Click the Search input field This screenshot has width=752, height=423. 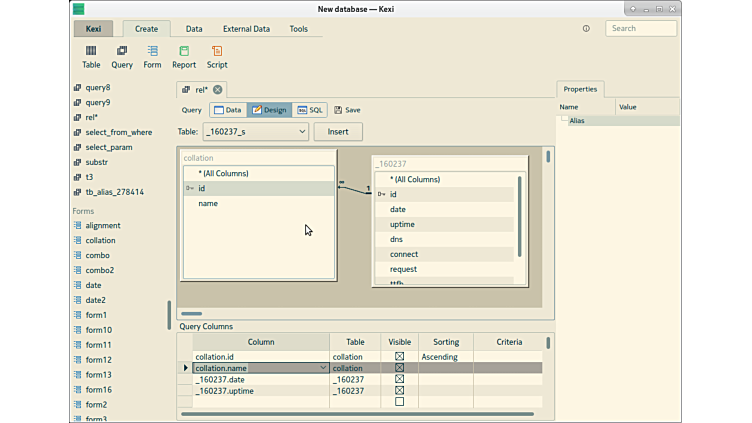[x=641, y=29]
